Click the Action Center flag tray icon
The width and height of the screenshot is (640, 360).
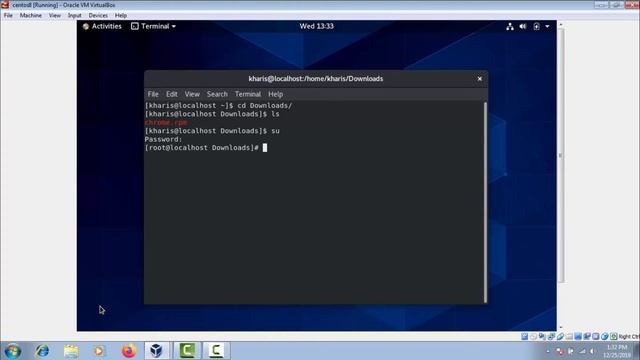click(x=571, y=351)
